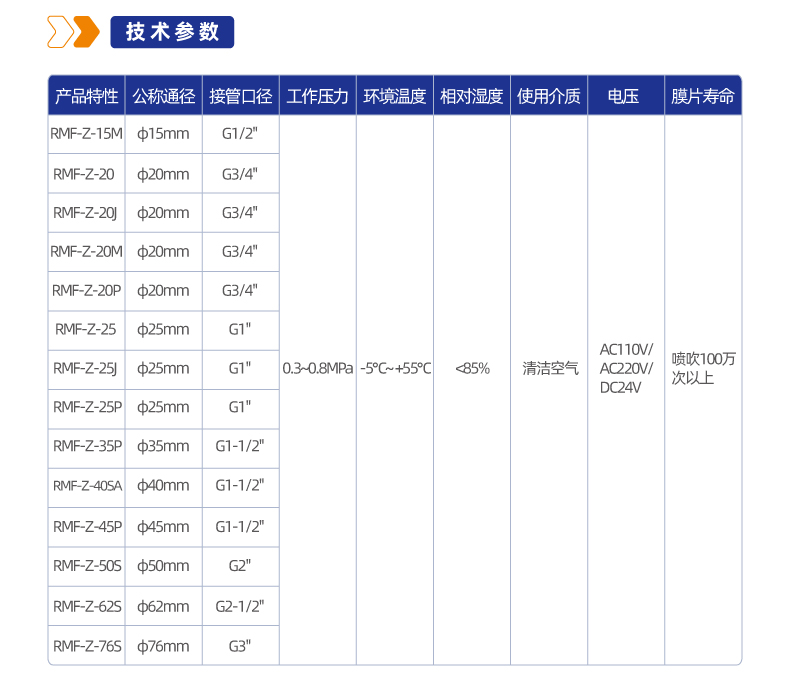Click the RMF-Z-25P model cell
Image resolution: width=790 pixels, height=683 pixels.
point(87,408)
